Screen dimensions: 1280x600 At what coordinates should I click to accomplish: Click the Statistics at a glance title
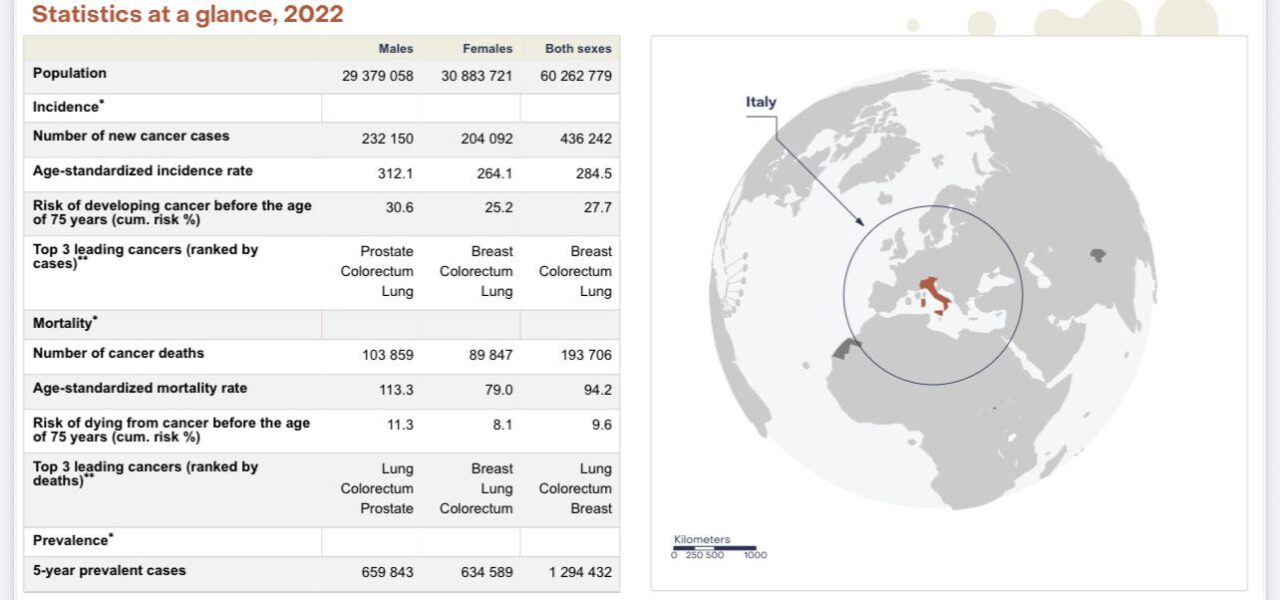tap(187, 14)
